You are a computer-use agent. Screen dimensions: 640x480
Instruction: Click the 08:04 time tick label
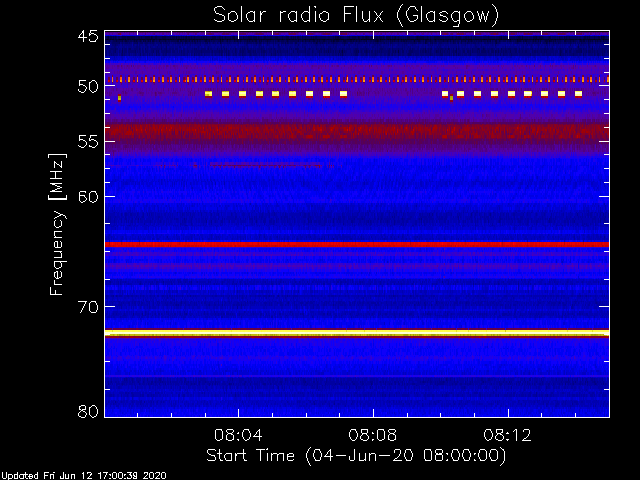(238, 435)
